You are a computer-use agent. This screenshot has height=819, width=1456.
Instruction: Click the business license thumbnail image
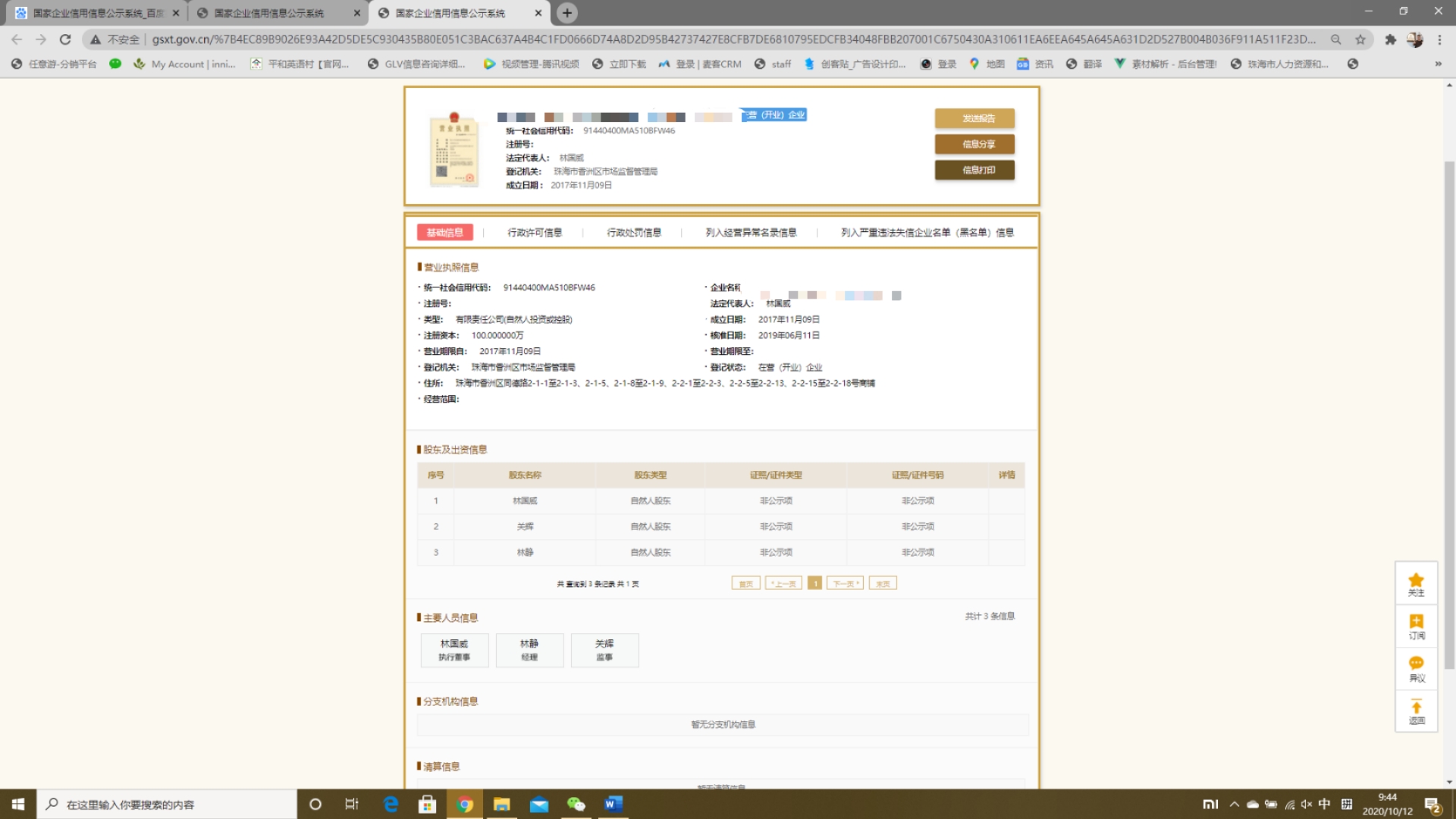pyautogui.click(x=454, y=149)
